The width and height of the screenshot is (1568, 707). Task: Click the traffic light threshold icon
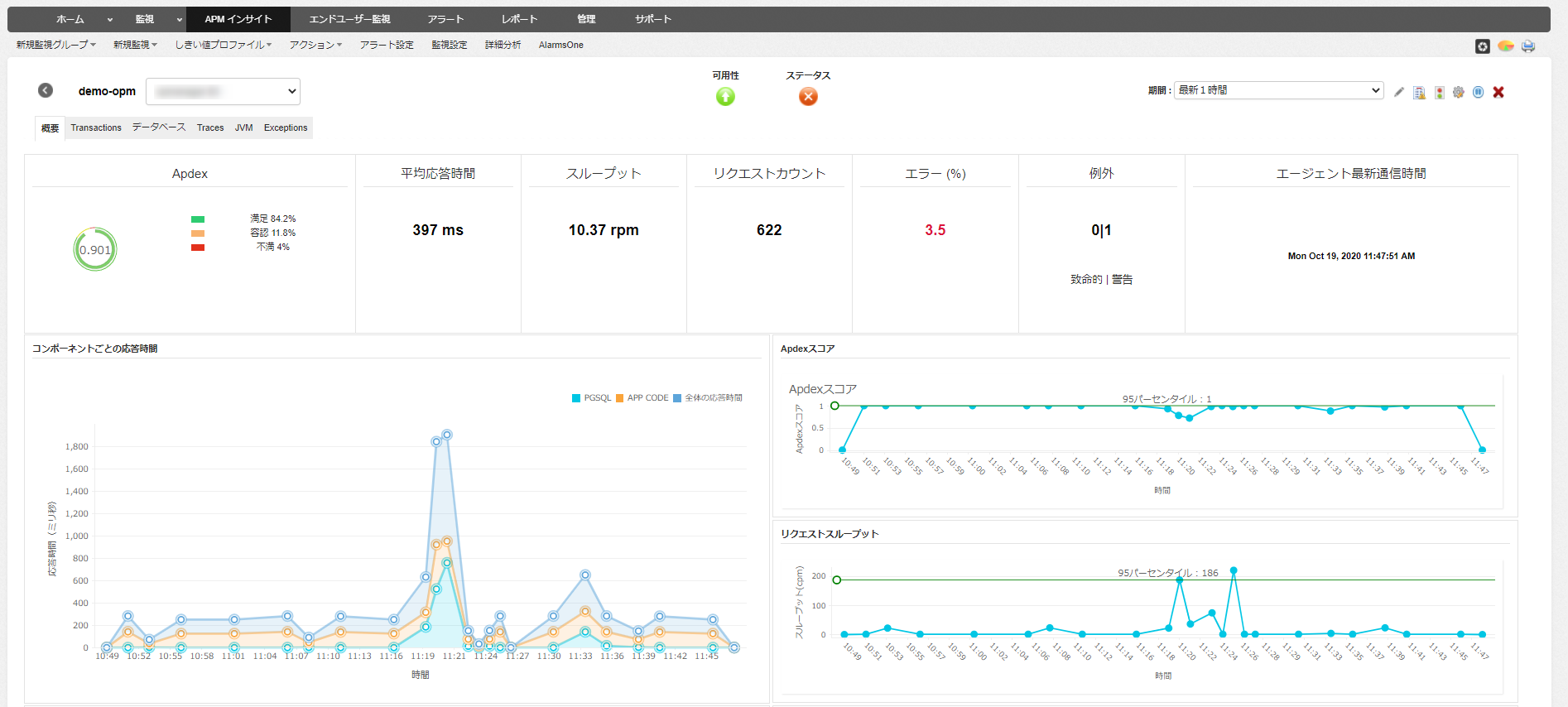[x=1440, y=92]
